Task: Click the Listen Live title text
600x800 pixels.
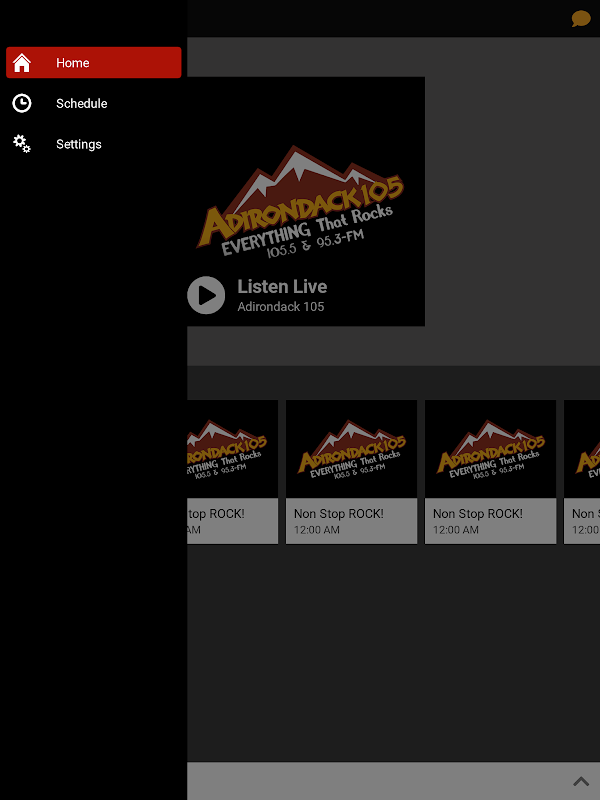Action: (x=282, y=286)
